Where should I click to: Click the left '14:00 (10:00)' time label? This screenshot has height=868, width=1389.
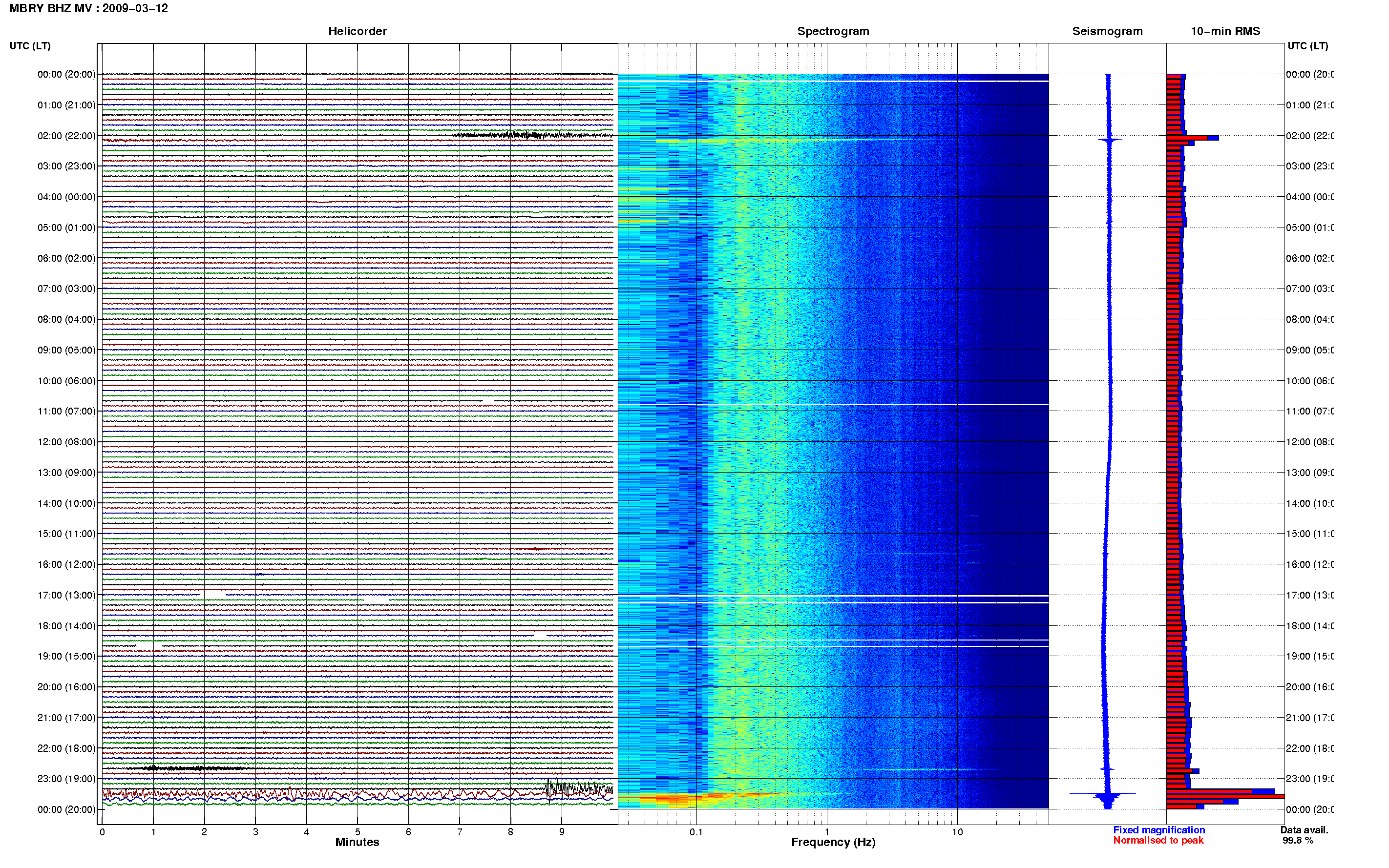(x=66, y=503)
